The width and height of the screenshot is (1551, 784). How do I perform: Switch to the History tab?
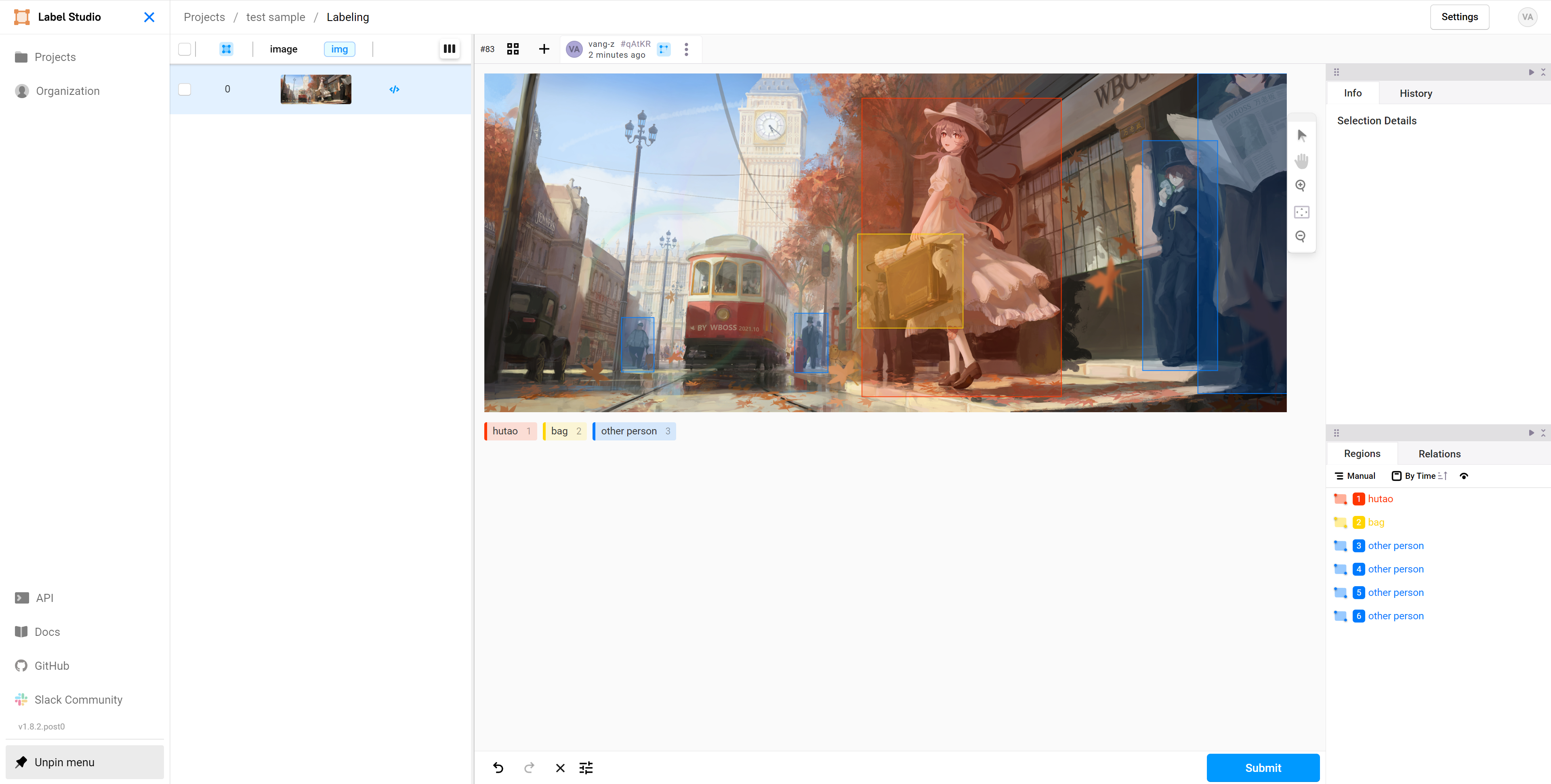point(1414,93)
